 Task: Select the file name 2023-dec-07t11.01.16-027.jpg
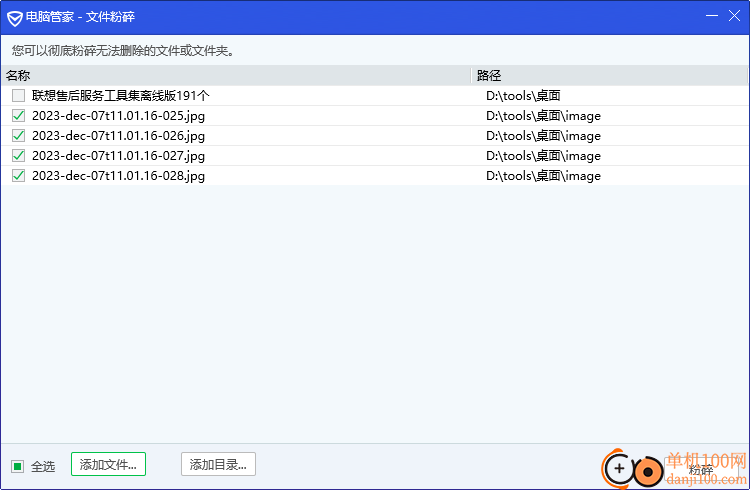118,156
